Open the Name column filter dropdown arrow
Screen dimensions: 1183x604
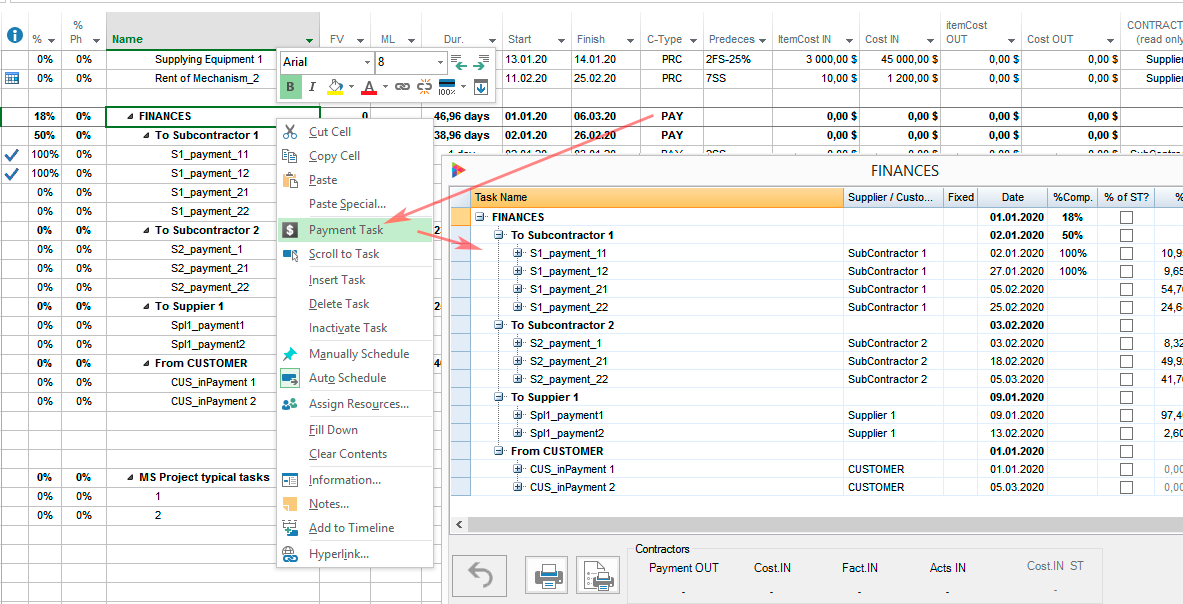[310, 41]
